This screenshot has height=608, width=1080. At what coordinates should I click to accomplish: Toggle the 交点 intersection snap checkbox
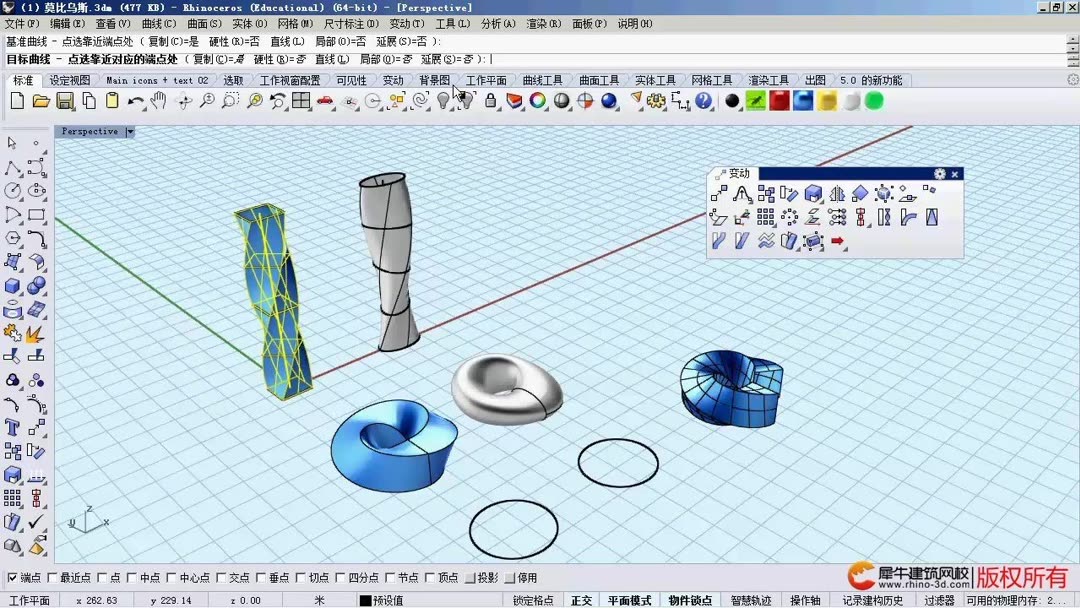pos(218,578)
